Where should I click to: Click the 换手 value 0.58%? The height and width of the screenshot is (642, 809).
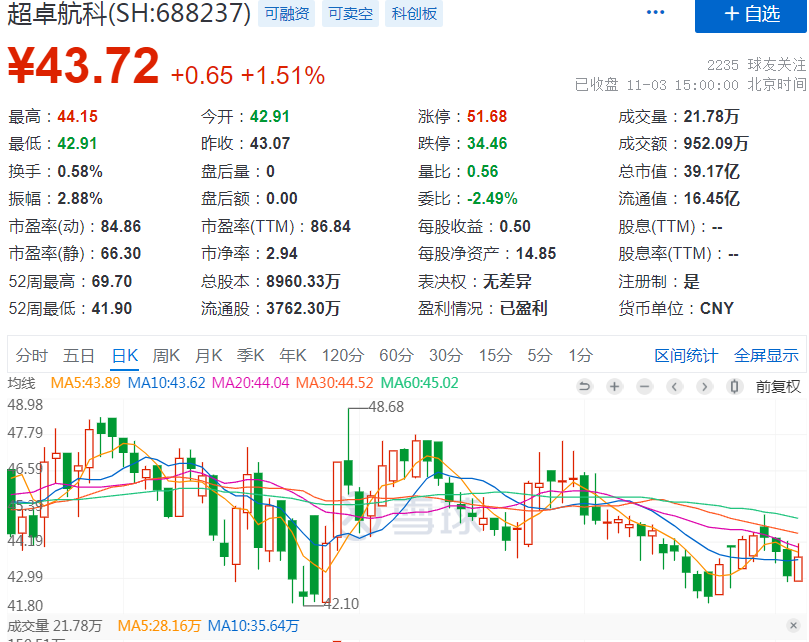pos(80,171)
